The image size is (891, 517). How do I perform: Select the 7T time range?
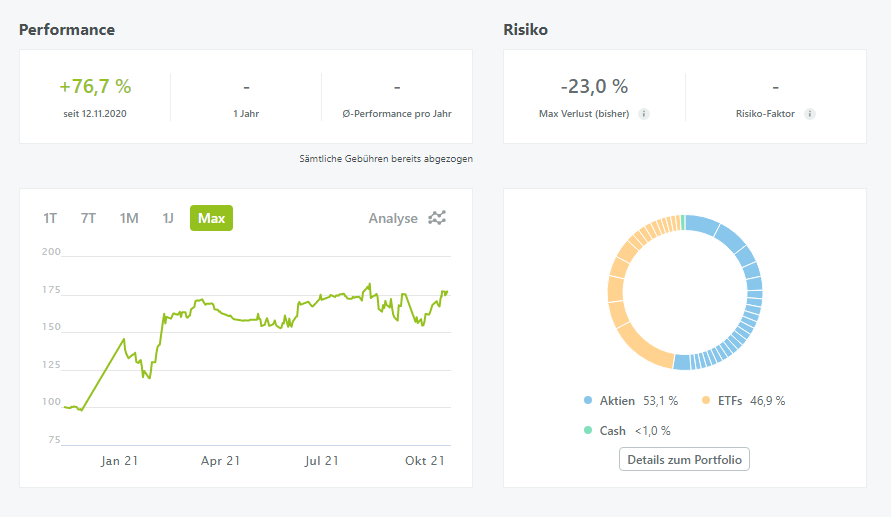point(88,218)
